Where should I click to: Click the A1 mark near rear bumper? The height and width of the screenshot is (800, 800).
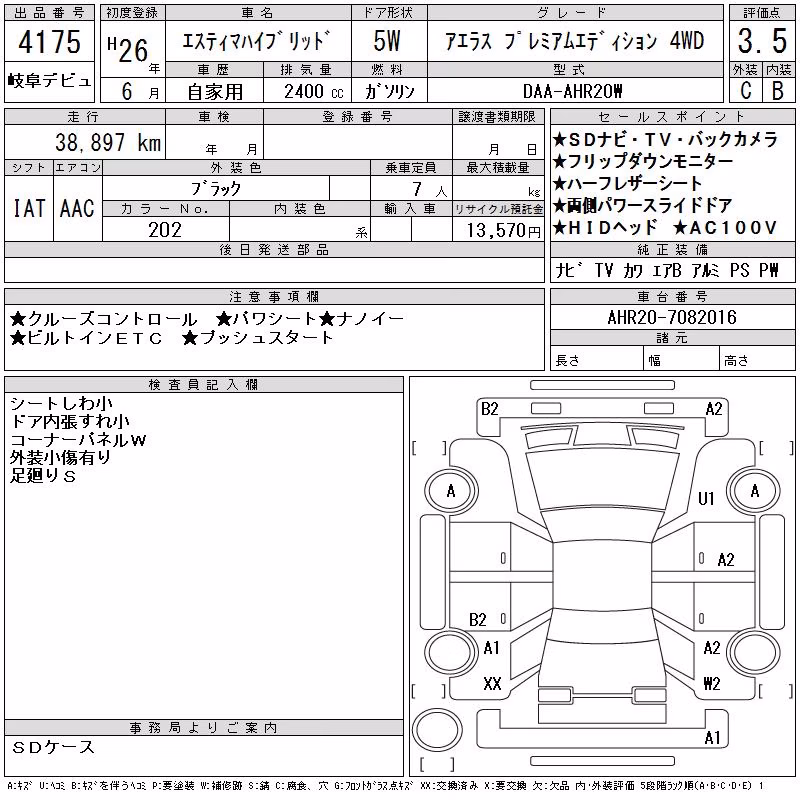[x=712, y=737]
